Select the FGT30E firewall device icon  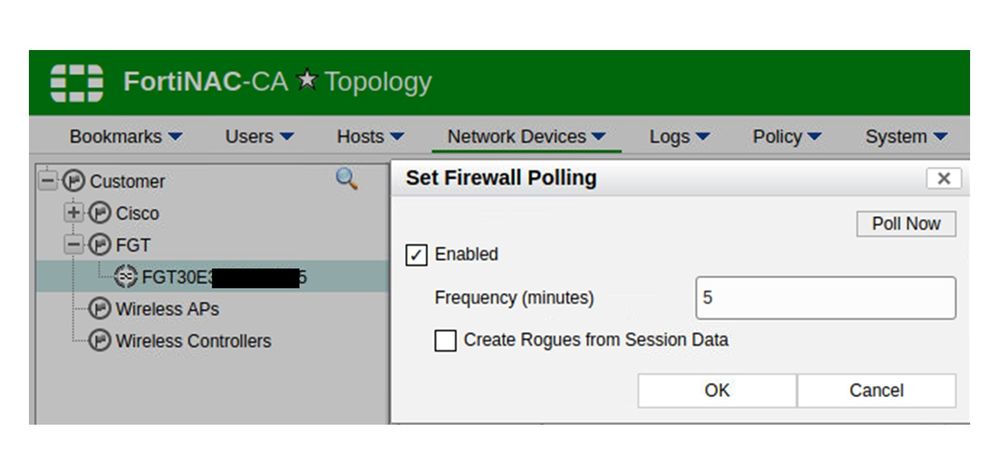(x=126, y=277)
